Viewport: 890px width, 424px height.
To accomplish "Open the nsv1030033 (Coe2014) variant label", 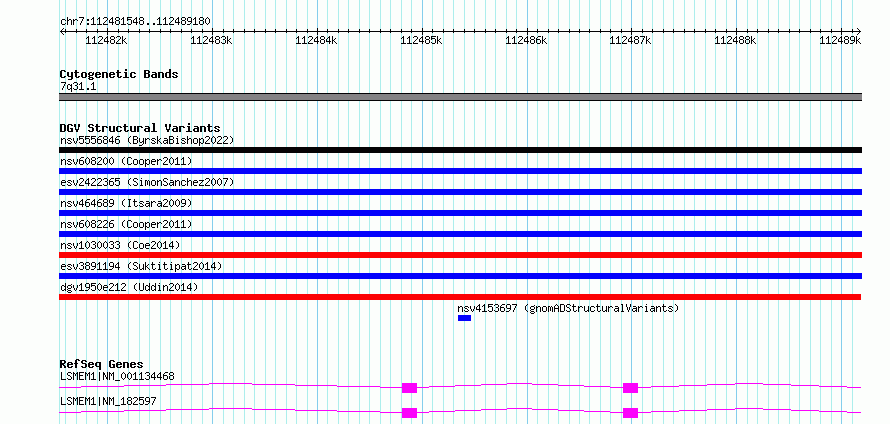I will click(120, 245).
